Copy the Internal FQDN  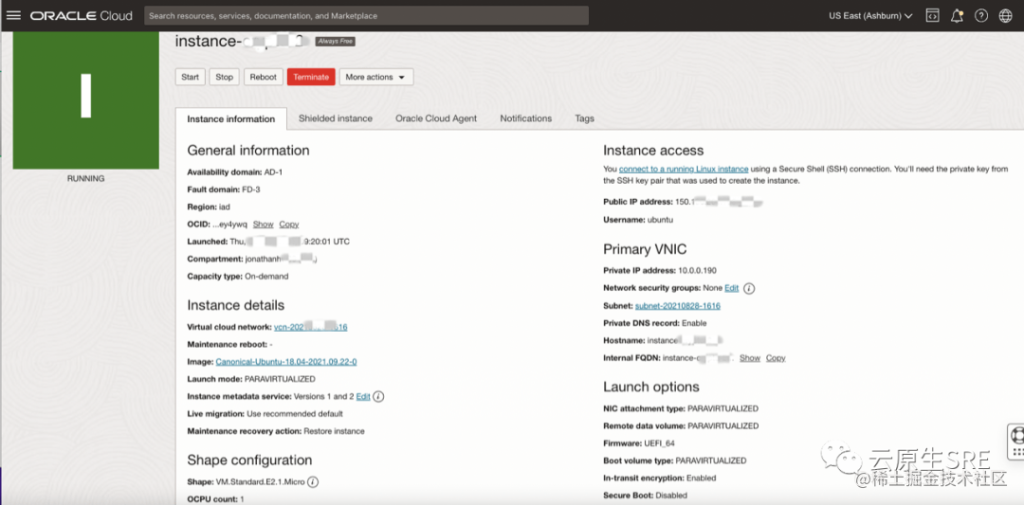pos(776,358)
